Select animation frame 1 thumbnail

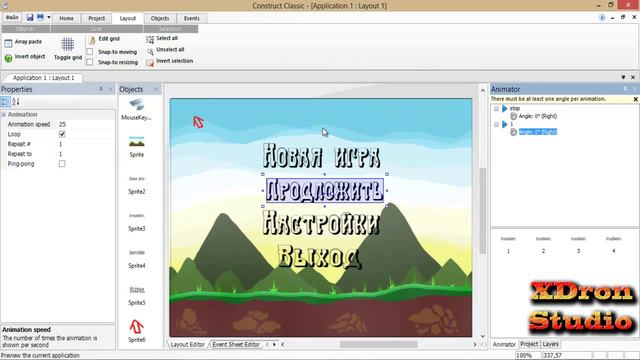(x=508, y=239)
